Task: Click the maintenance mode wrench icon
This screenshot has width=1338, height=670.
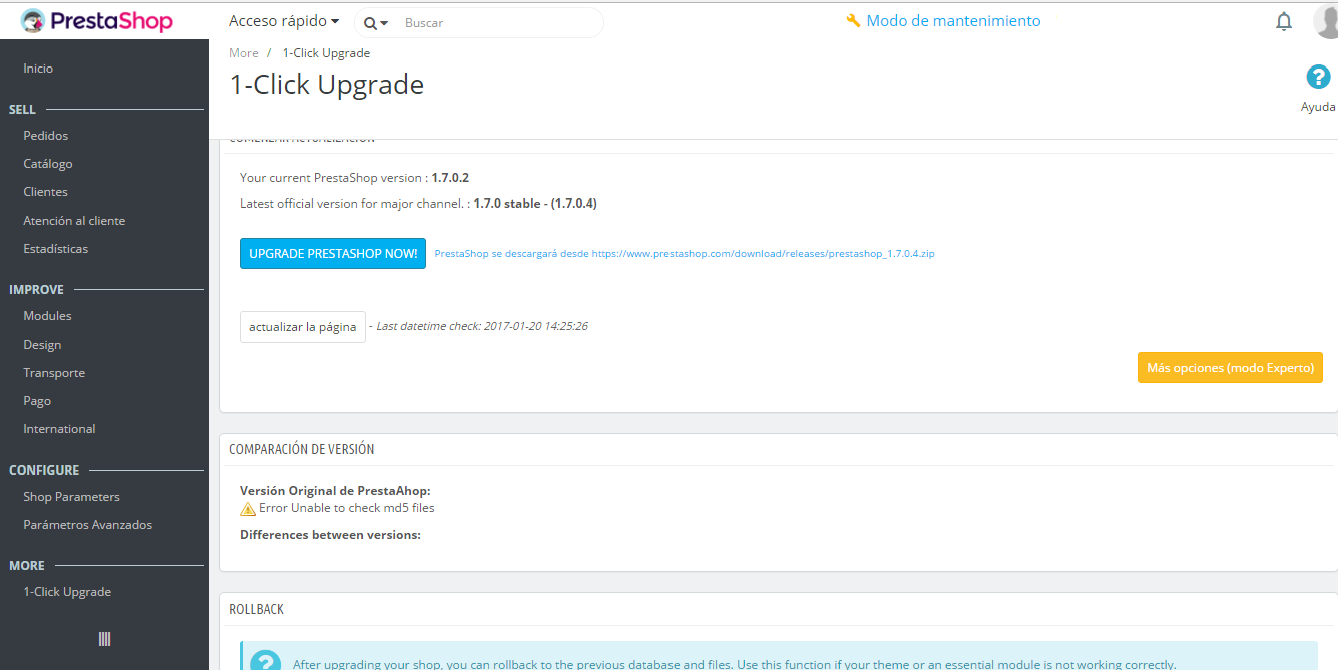Action: tap(853, 21)
